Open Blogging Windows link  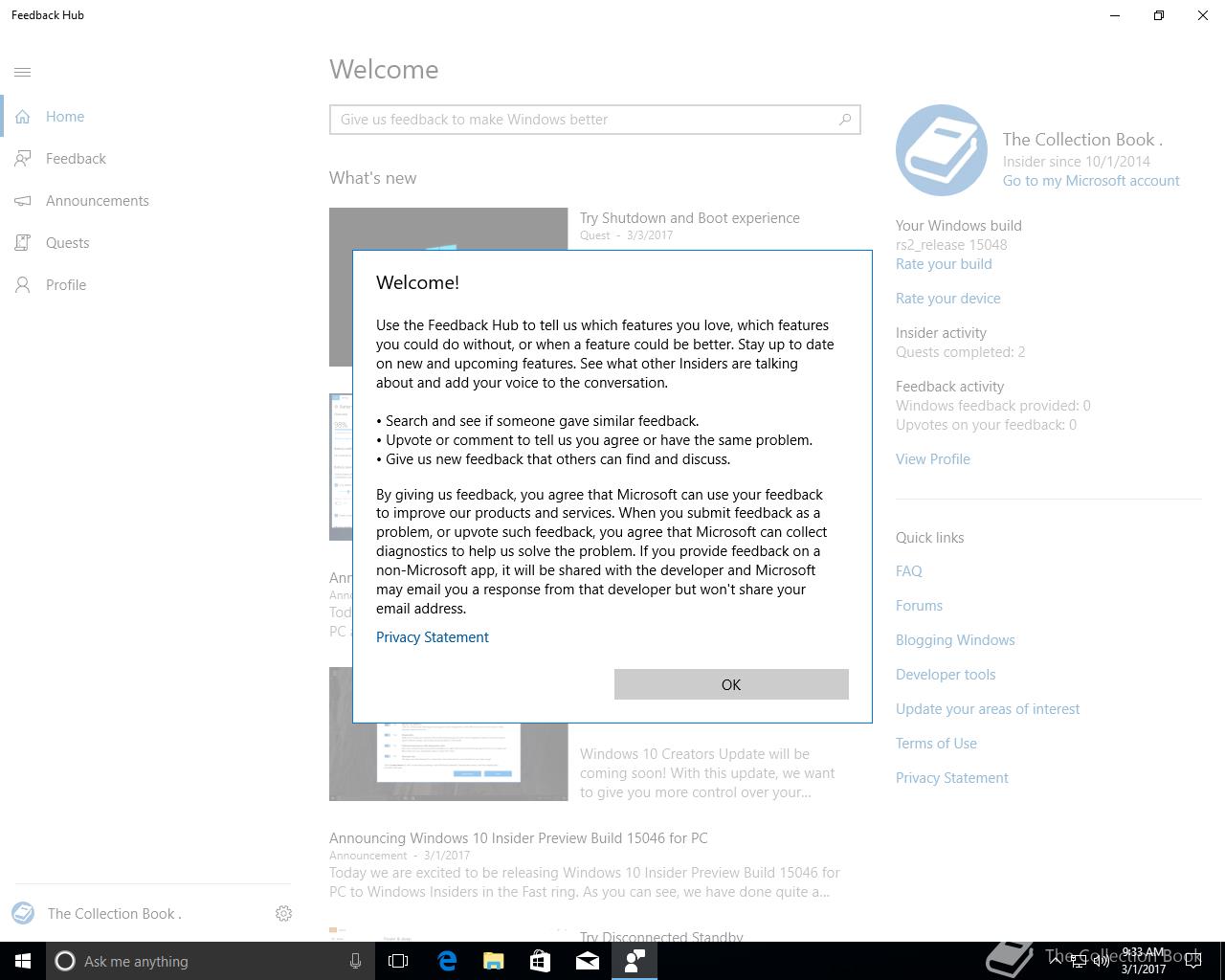click(955, 640)
